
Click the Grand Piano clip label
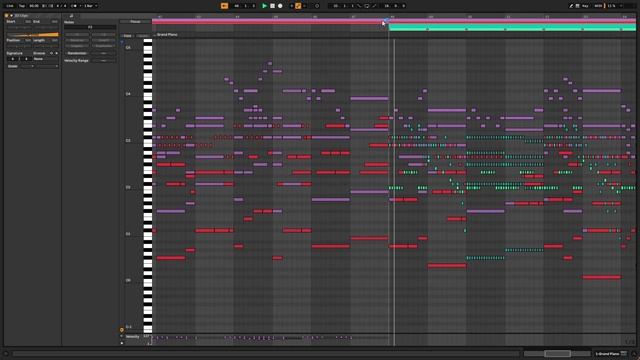(x=167, y=35)
